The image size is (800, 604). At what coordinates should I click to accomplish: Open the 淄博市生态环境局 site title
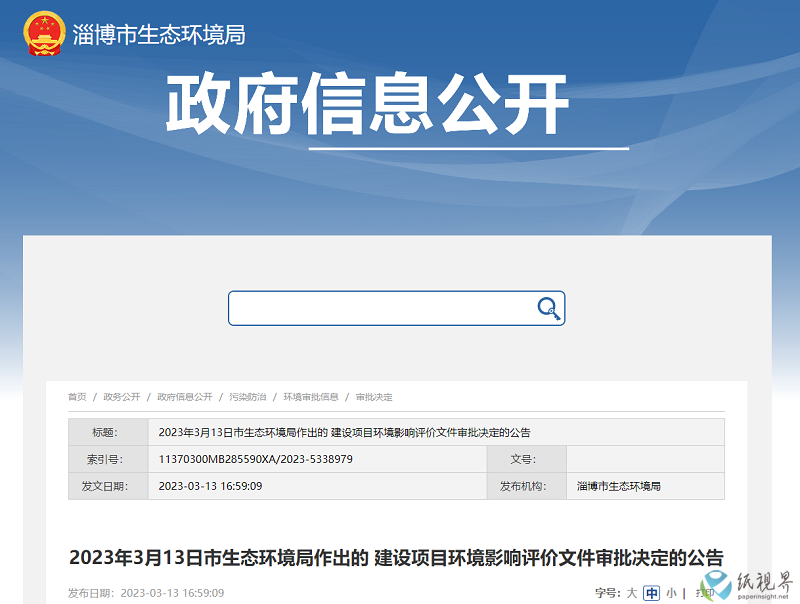point(159,35)
